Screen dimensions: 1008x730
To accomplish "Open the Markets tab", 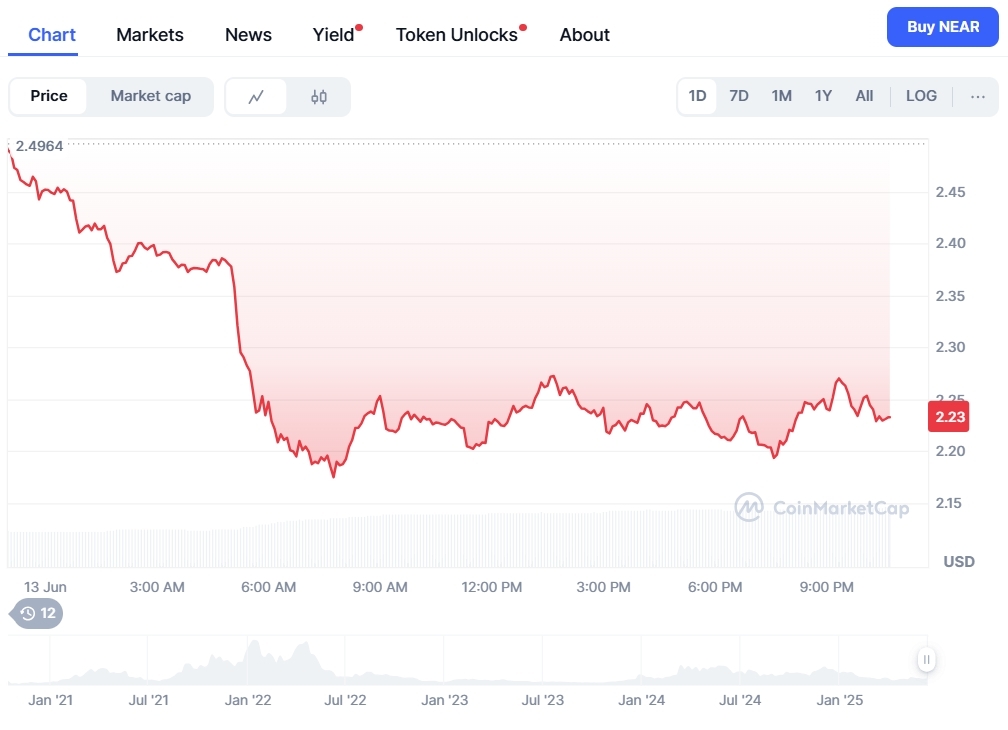I will [150, 35].
